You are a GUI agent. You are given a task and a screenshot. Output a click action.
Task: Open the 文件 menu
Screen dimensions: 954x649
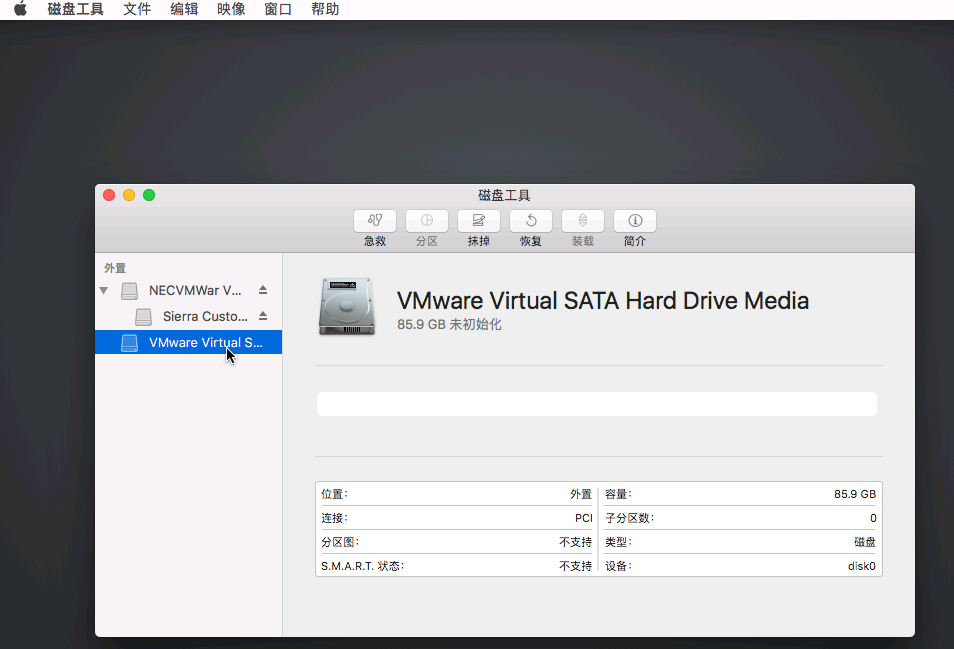pyautogui.click(x=137, y=9)
